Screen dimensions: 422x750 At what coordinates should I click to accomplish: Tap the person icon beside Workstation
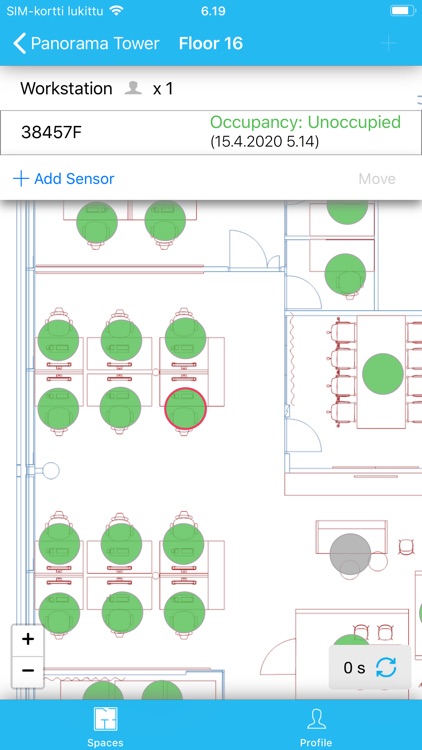pos(133,88)
